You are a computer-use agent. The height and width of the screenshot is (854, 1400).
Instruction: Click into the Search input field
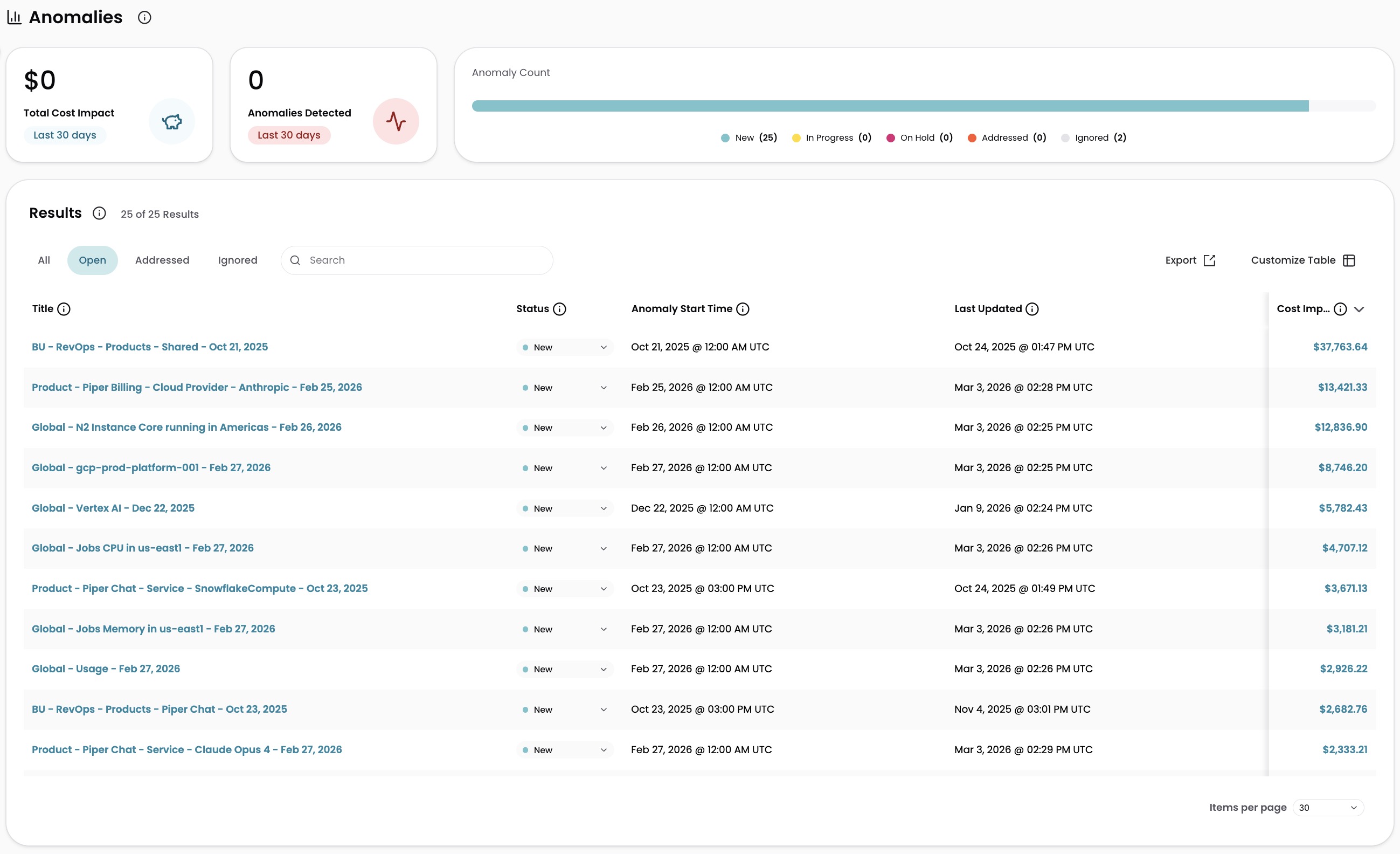(x=417, y=260)
